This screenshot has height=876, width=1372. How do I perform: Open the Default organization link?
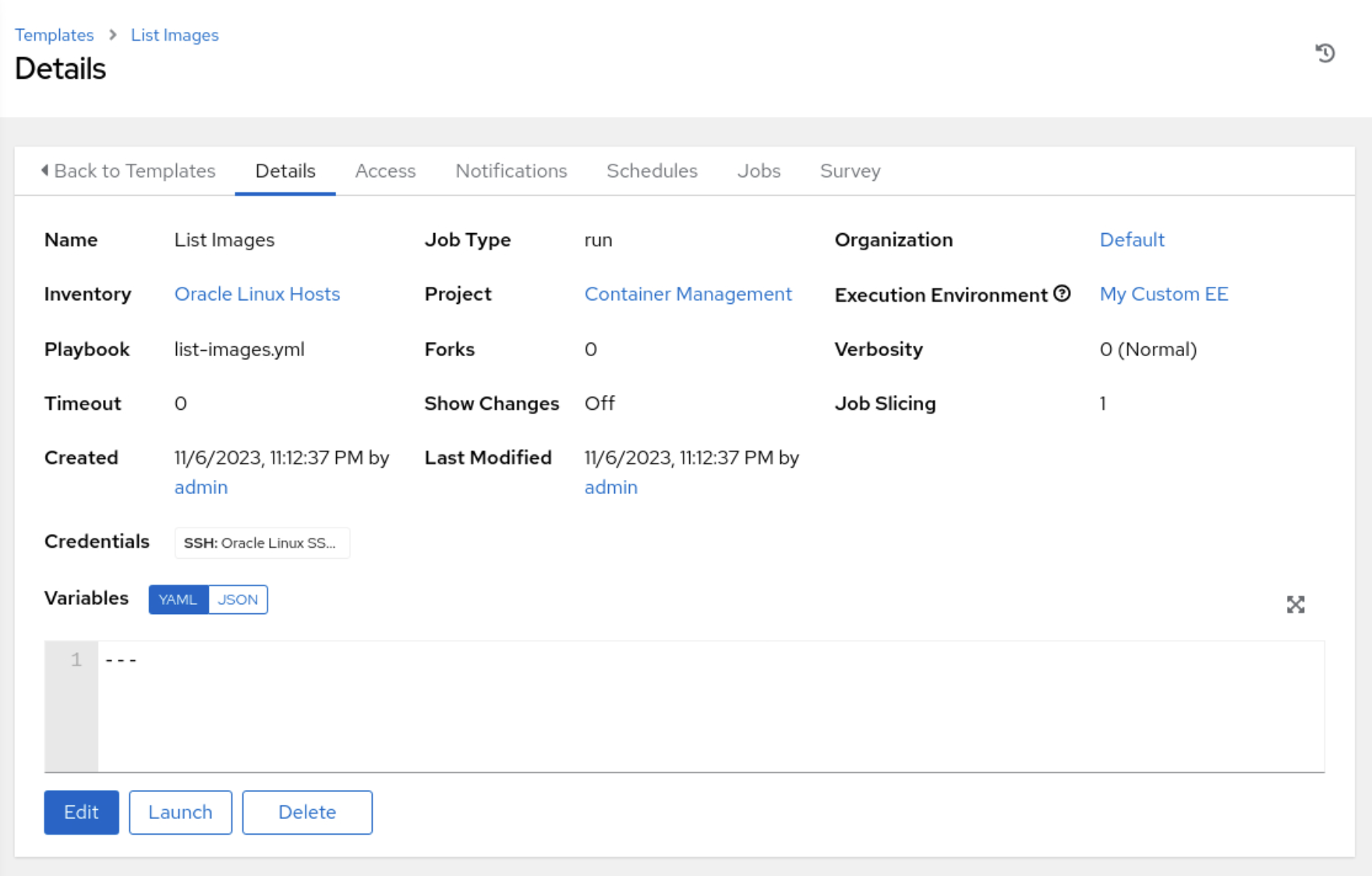1132,239
